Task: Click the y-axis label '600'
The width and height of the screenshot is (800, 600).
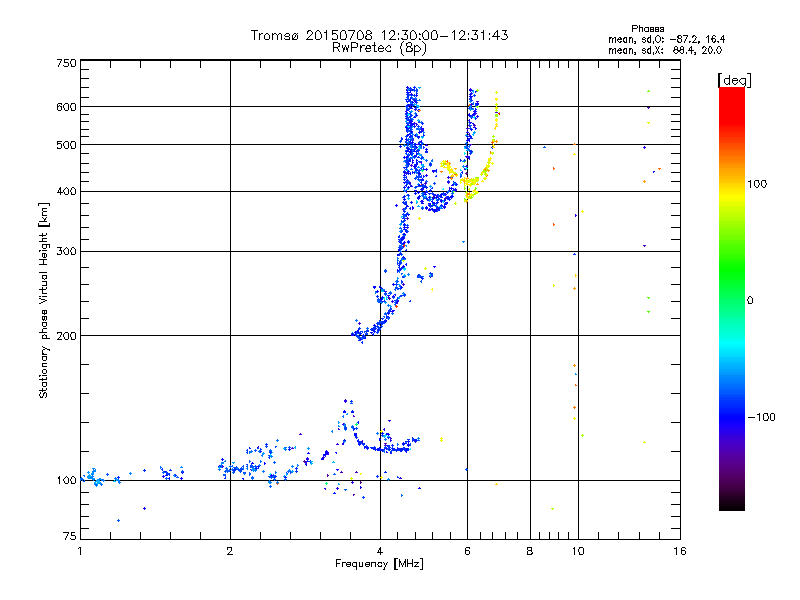Action: pyautogui.click(x=66, y=107)
